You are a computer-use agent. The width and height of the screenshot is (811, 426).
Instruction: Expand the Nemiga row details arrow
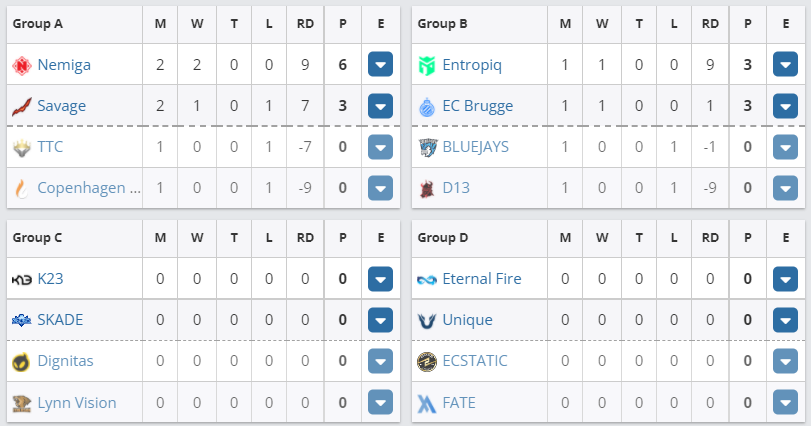[x=380, y=66]
